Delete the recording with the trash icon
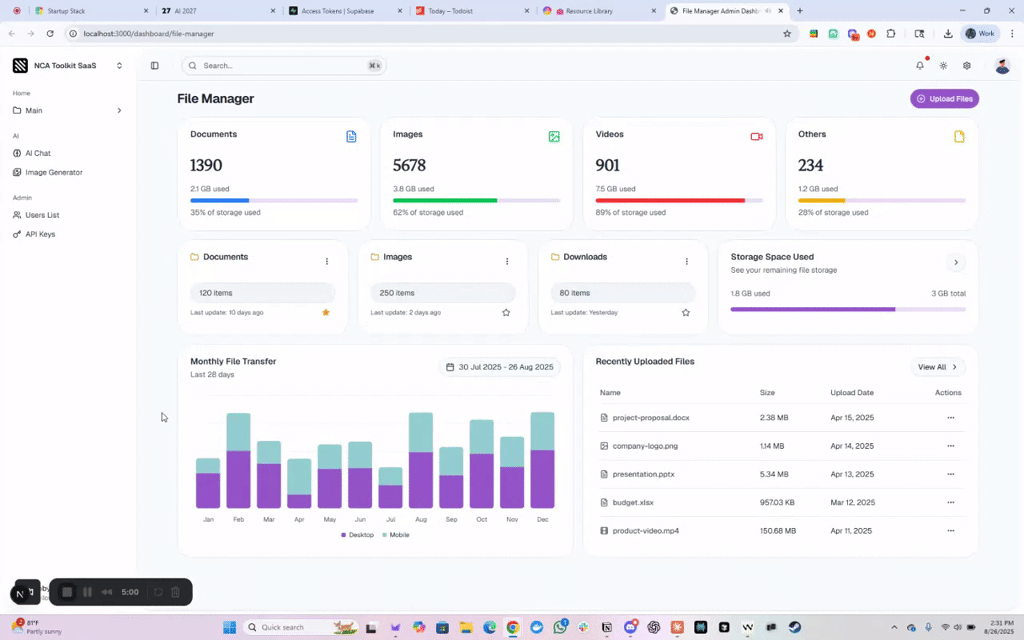The height and width of the screenshot is (640, 1024). coord(176,592)
